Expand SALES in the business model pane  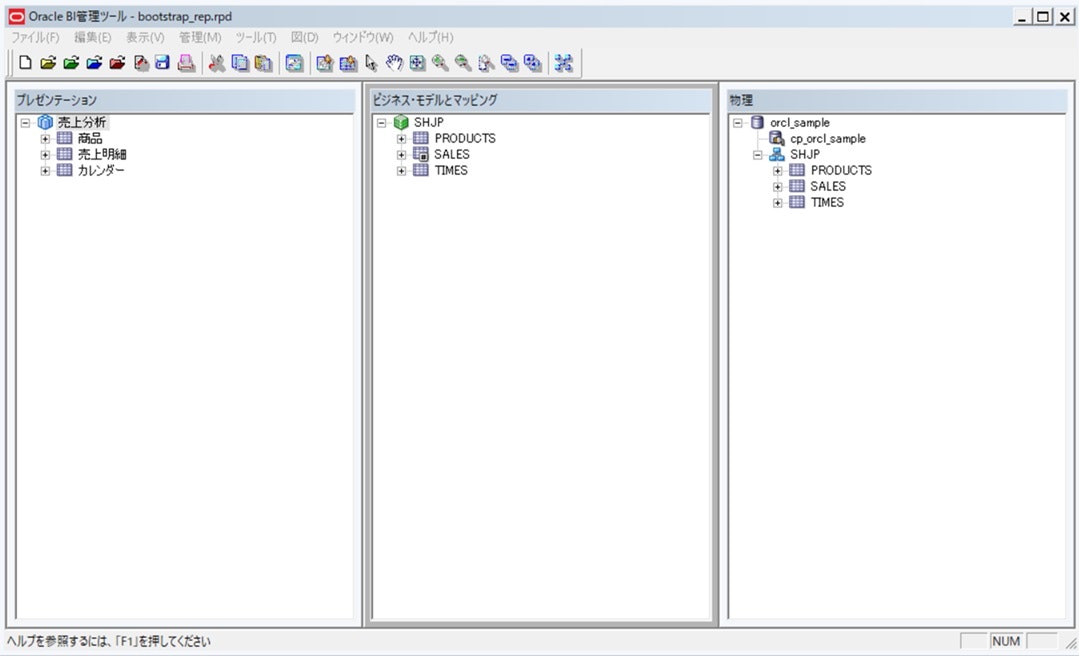coord(402,155)
